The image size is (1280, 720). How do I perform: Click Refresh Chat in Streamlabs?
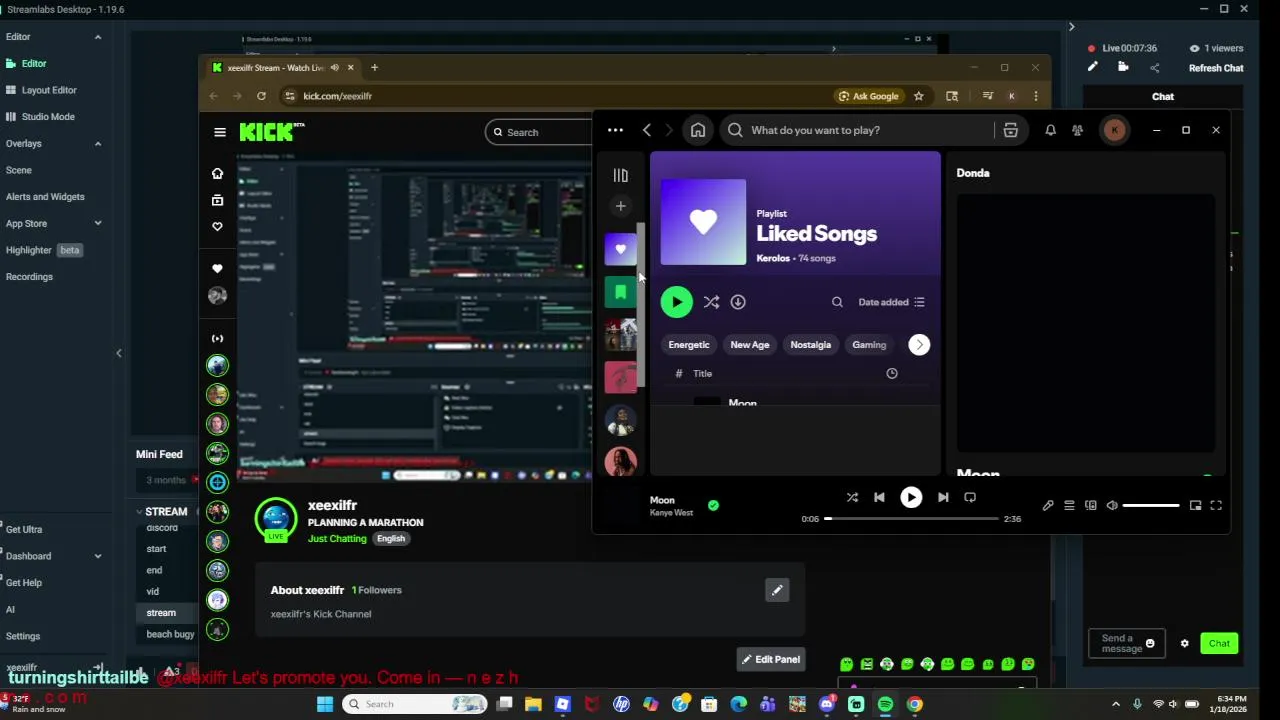tap(1216, 68)
